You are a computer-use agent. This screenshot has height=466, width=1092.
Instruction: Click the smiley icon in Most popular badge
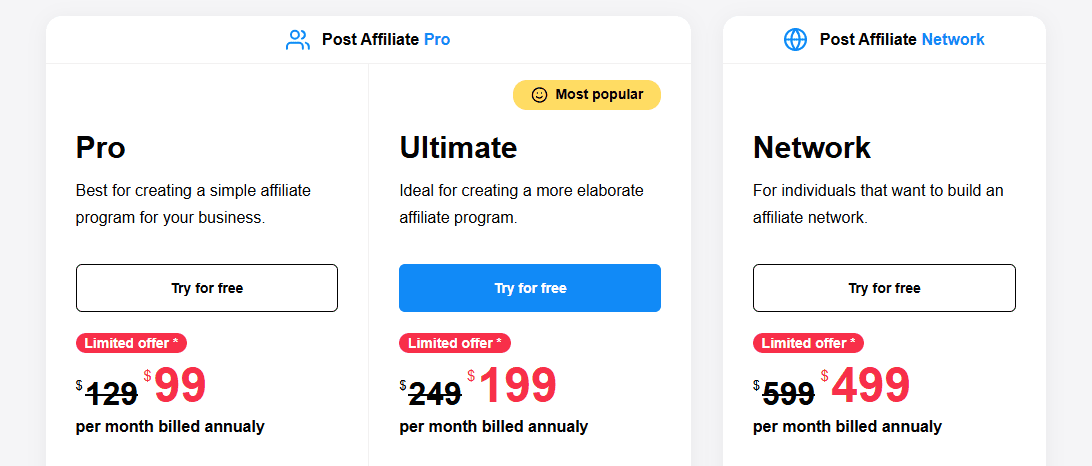[539, 95]
